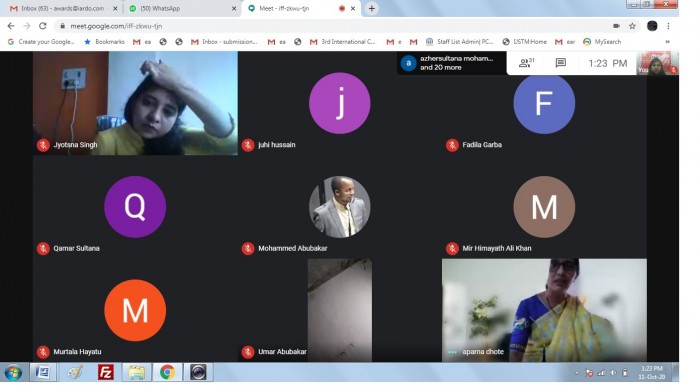The image size is (700, 390).
Task: Switch to the Inbox awards Gmail tab
Action: [64, 8]
